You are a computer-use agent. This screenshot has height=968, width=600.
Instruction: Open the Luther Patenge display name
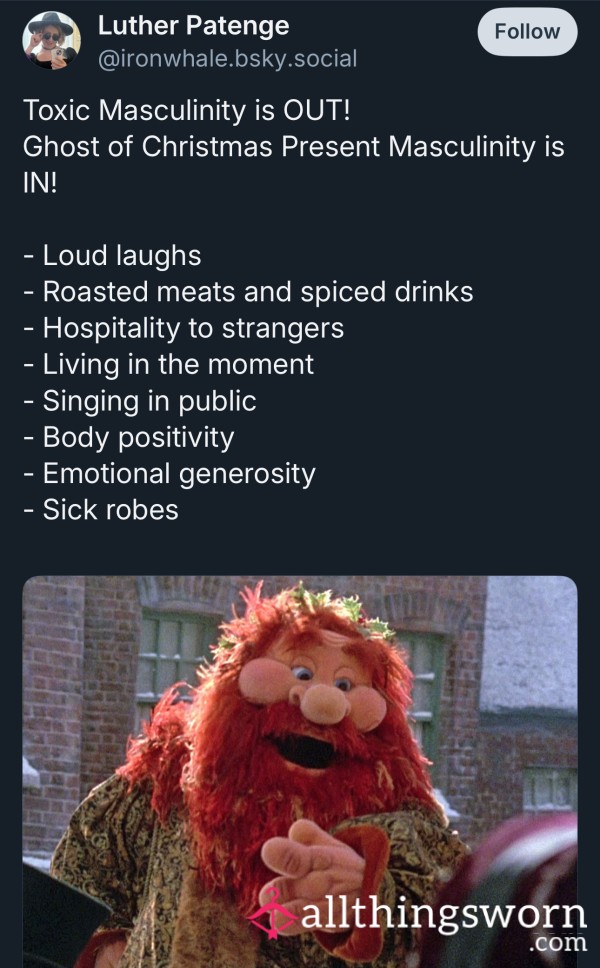tap(193, 25)
